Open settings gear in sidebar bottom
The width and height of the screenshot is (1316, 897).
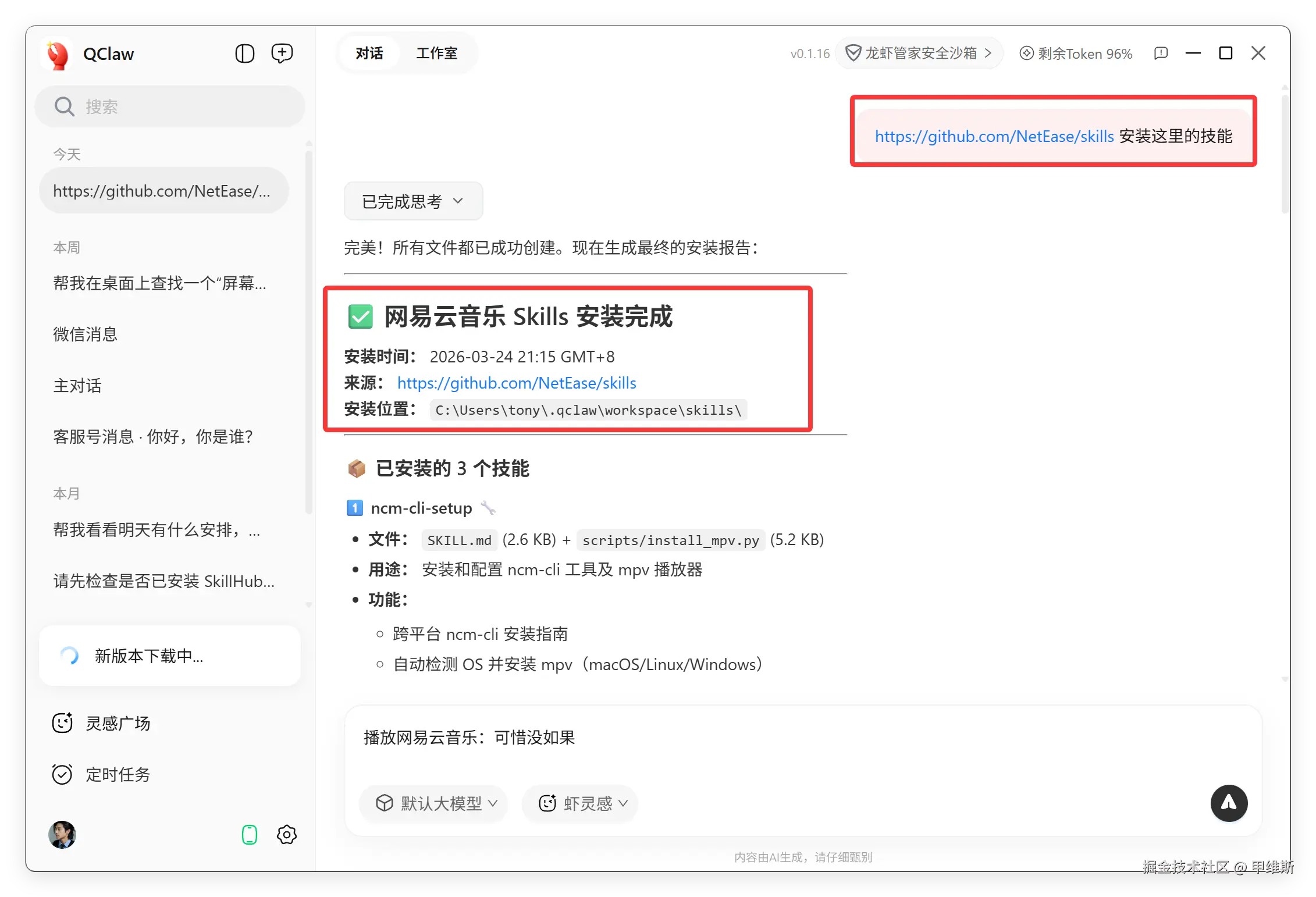286,835
